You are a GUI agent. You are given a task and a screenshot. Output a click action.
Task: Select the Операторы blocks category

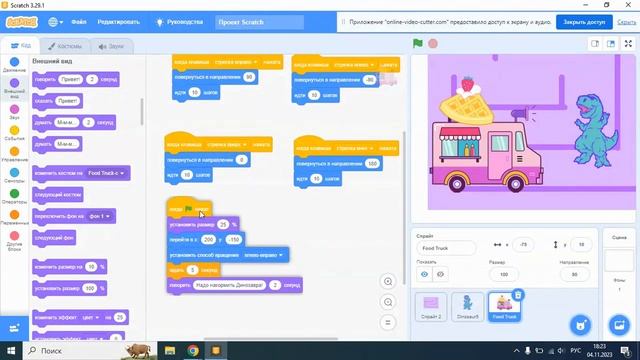14,196
